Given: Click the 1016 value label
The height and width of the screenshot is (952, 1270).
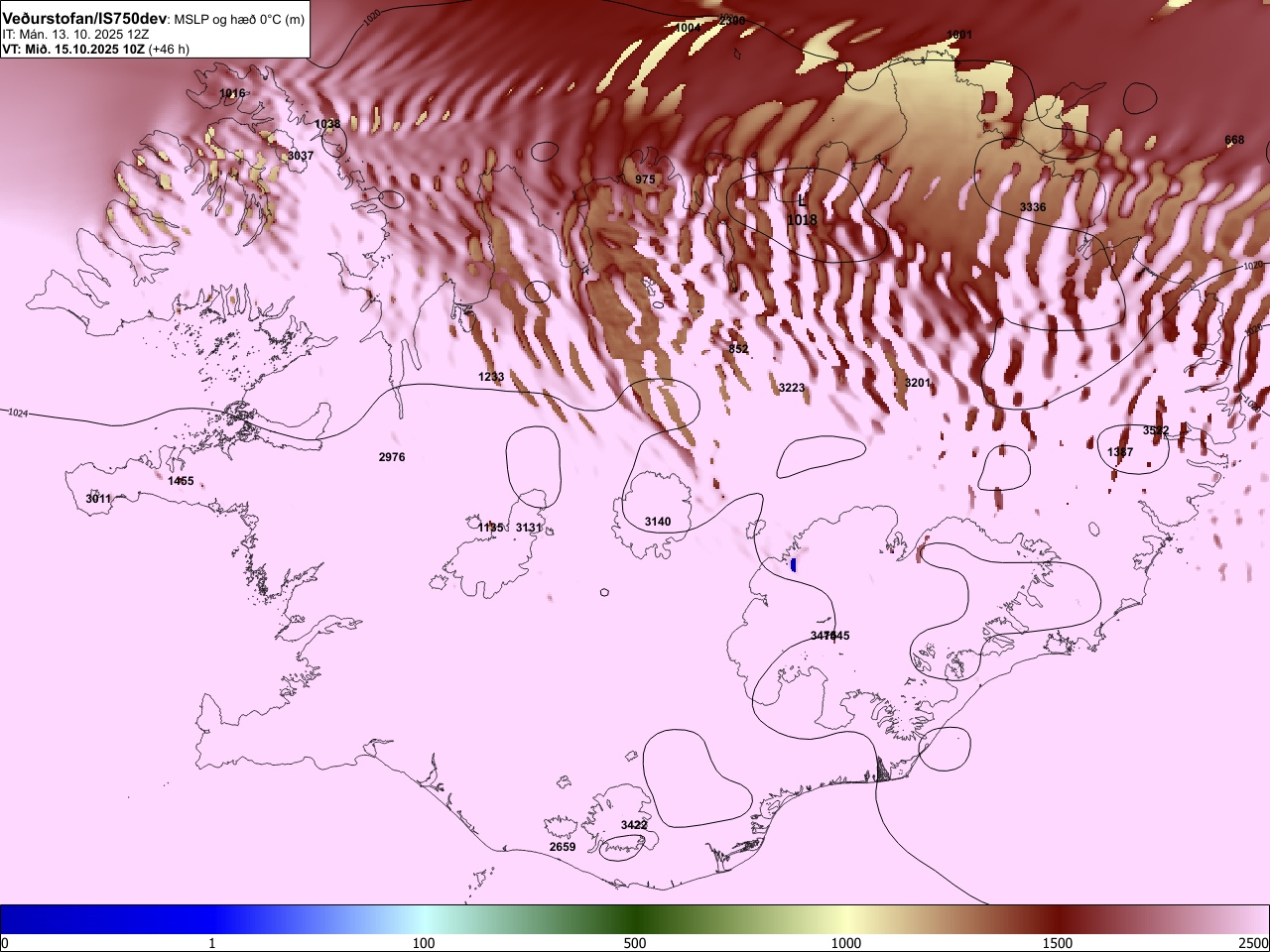Looking at the screenshot, I should pos(232,93).
